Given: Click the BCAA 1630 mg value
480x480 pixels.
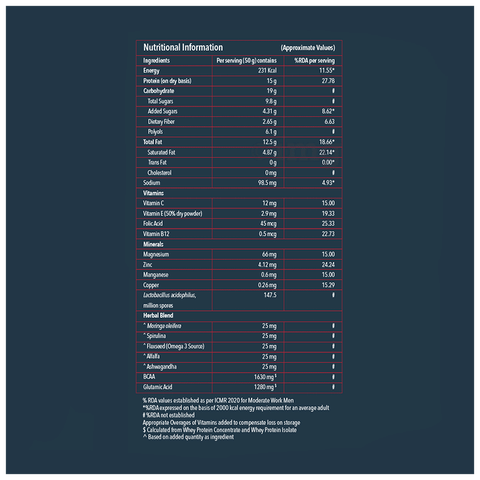Looking at the screenshot, I should tap(265, 377).
